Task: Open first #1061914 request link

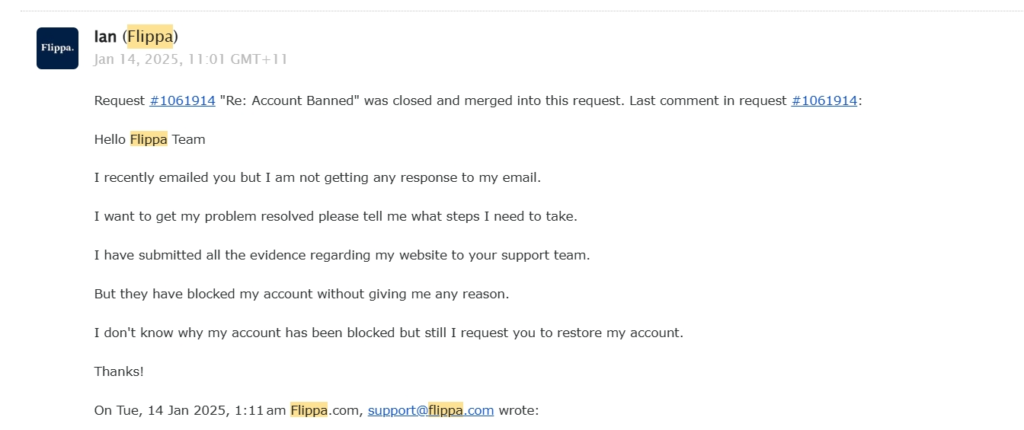Action: point(182,102)
